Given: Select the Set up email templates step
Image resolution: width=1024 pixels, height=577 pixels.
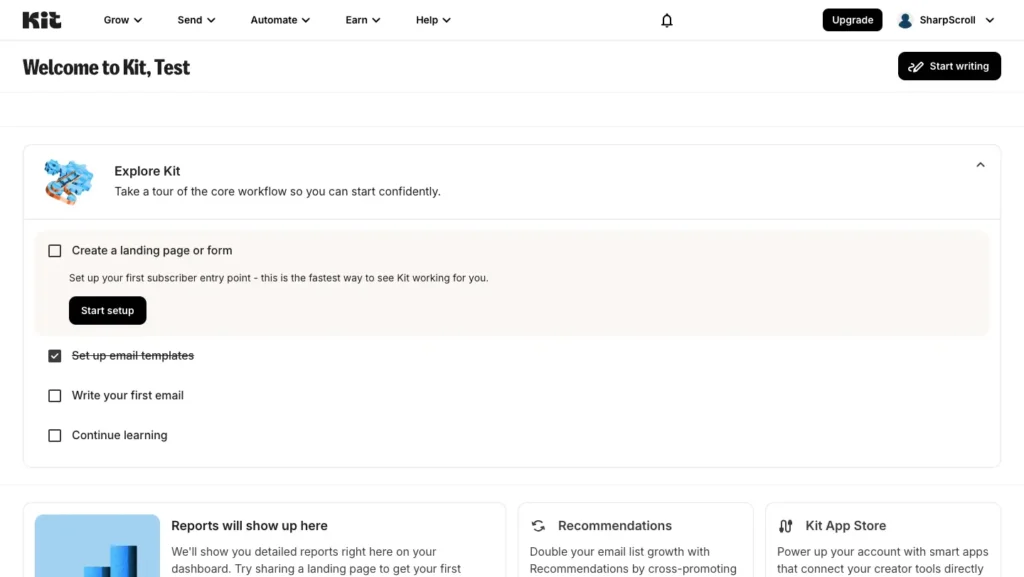Looking at the screenshot, I should (x=133, y=356).
